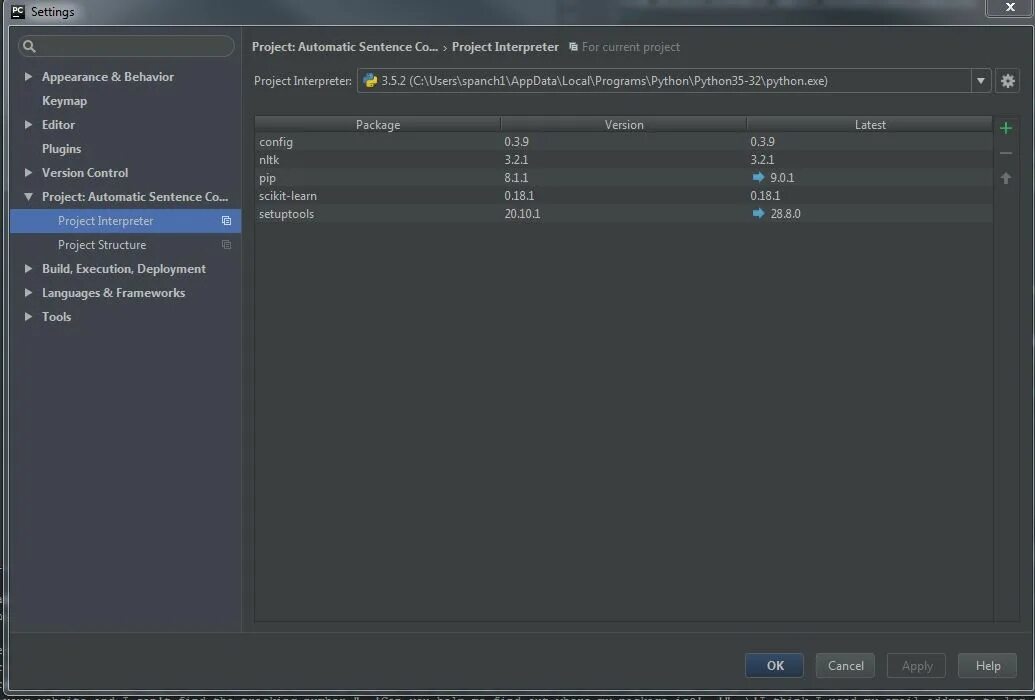1035x700 pixels.
Task: Click the settings search input field
Action: (126, 46)
